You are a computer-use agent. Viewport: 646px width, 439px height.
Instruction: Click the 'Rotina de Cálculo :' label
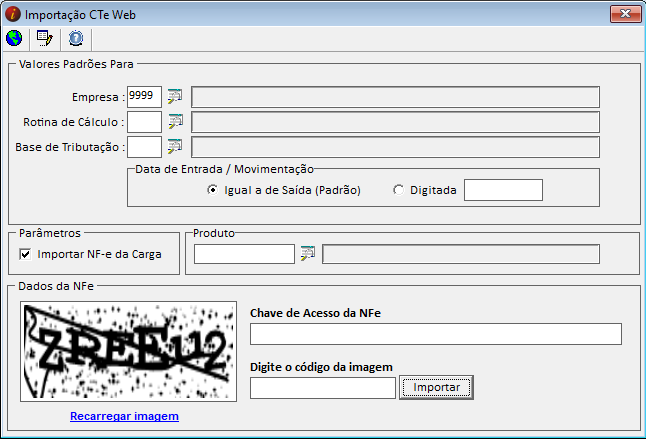click(73, 122)
